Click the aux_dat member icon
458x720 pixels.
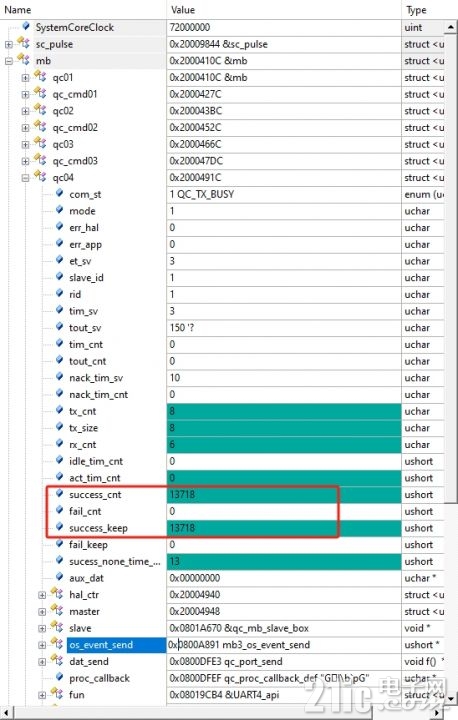(59, 577)
